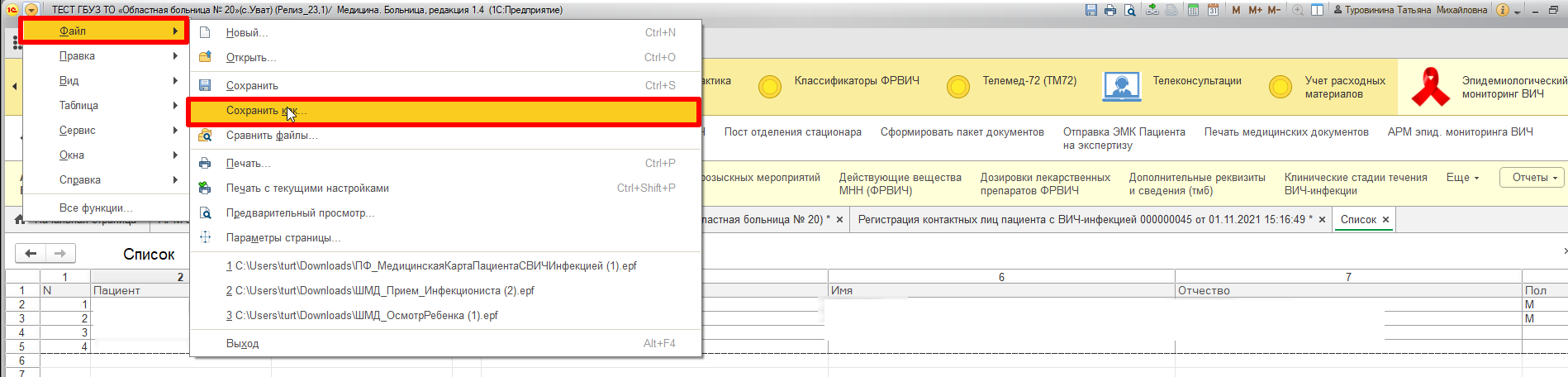Click the yellow info icon near username

[1503, 10]
